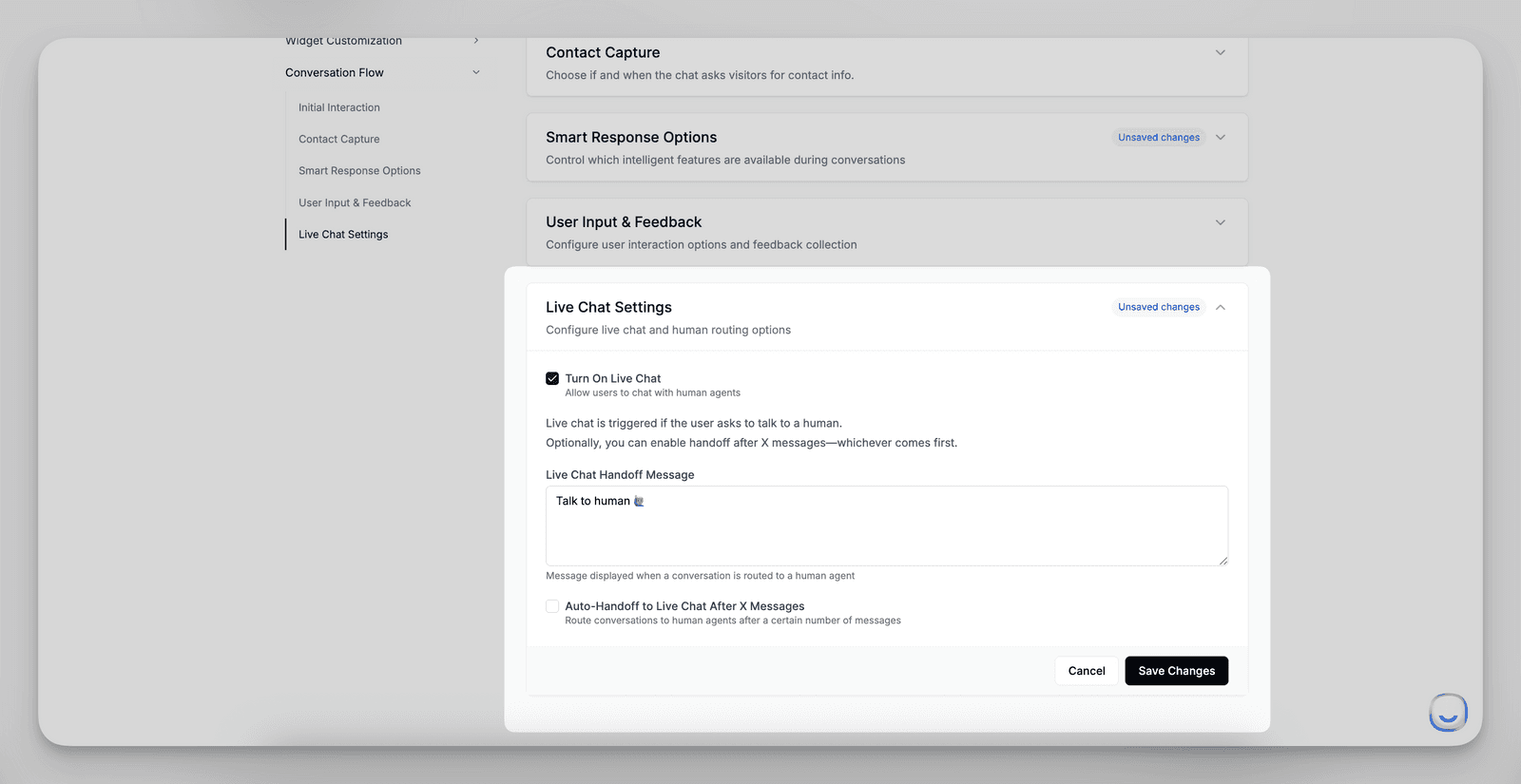
Task: Click 'Allow users to chat with human agents' text
Action: point(652,392)
